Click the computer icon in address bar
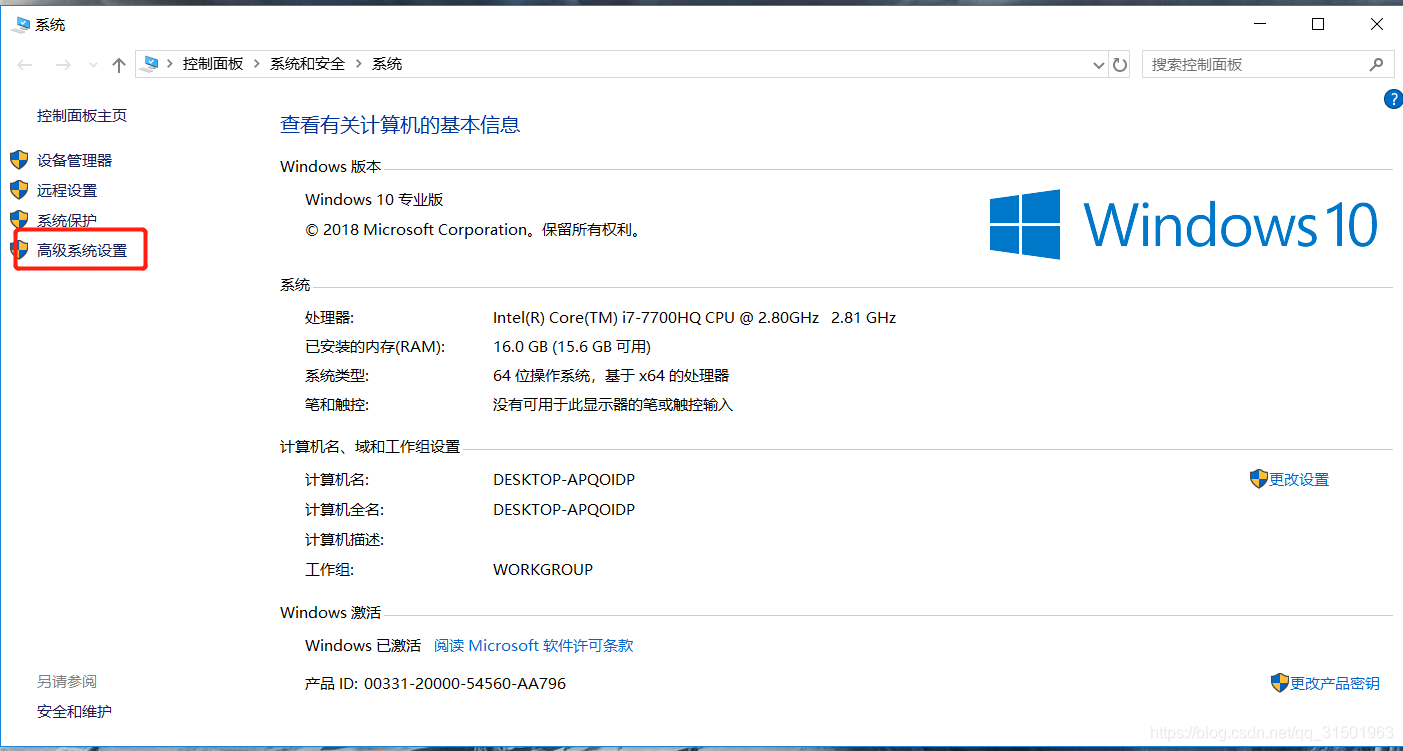This screenshot has height=751, width=1403. [151, 64]
